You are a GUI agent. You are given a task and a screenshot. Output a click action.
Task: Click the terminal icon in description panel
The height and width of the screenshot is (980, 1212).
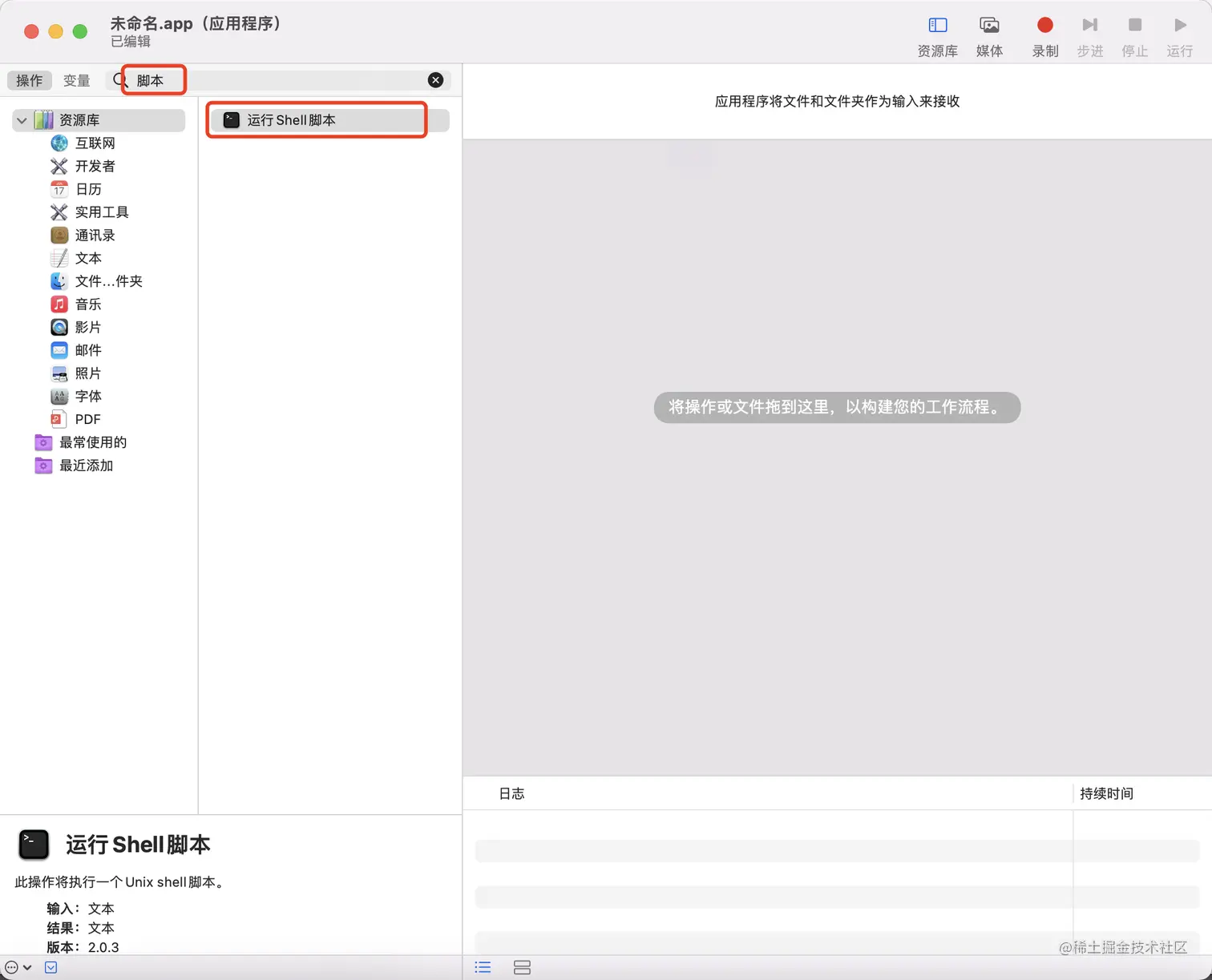coord(34,844)
